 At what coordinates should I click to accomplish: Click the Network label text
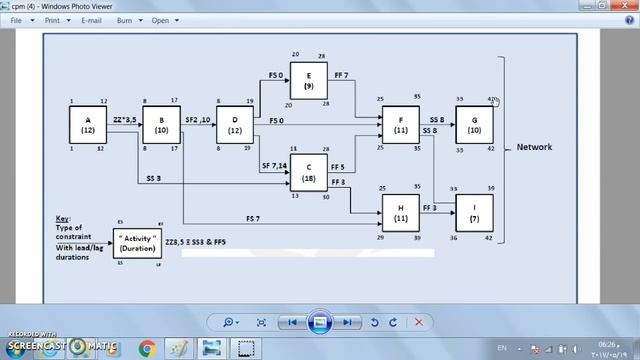[x=534, y=147]
